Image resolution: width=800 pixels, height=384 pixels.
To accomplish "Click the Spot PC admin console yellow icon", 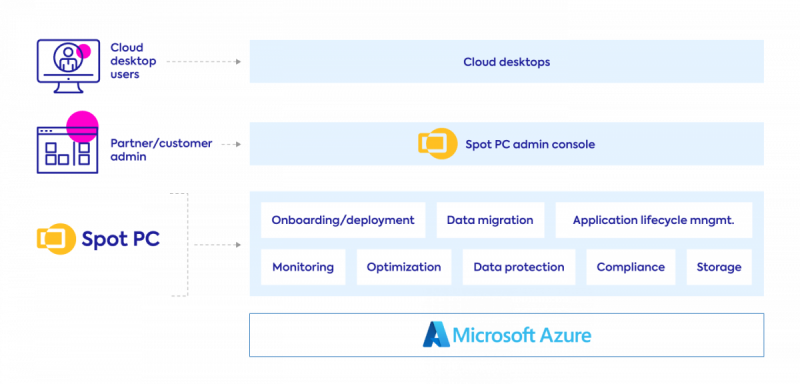I will pos(437,143).
